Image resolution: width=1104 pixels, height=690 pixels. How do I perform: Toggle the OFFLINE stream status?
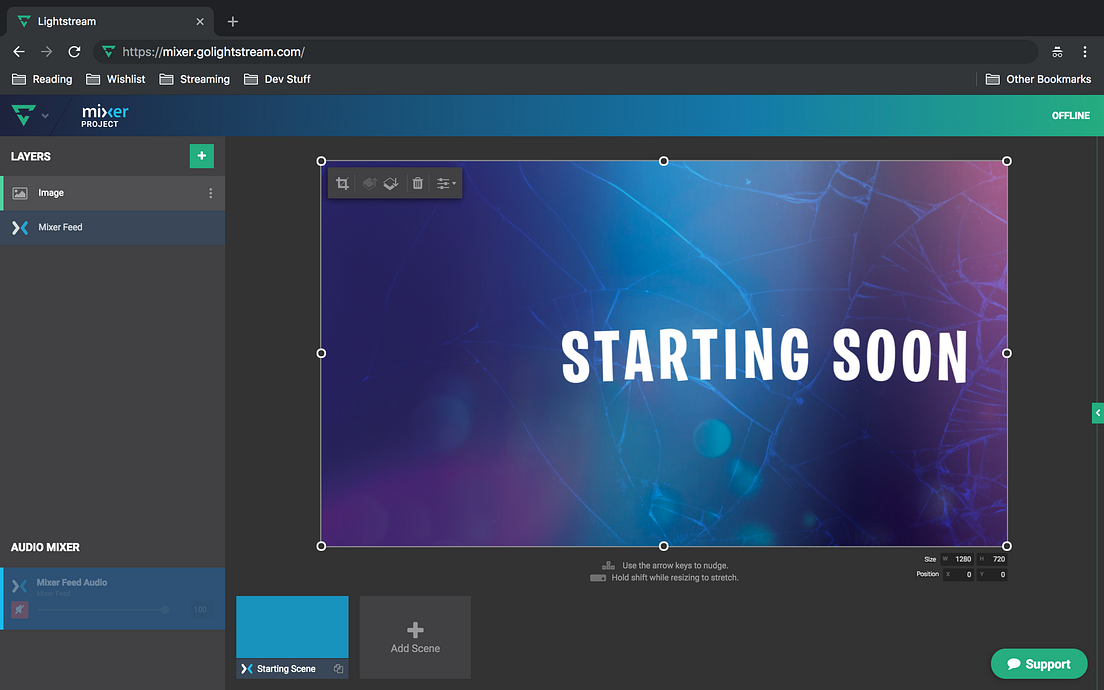coord(1070,115)
